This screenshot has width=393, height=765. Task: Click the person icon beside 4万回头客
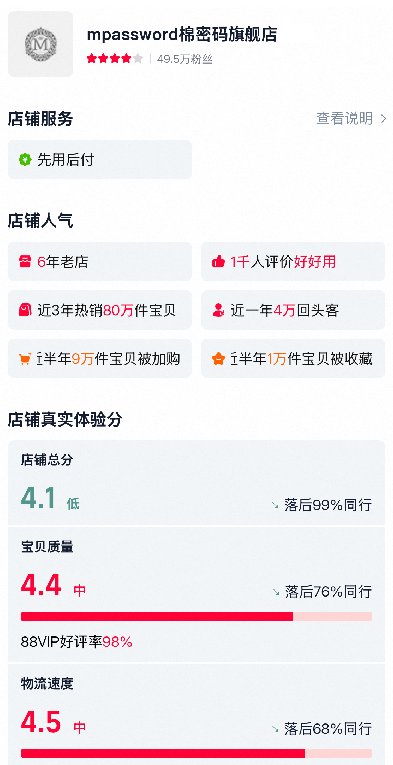pyautogui.click(x=218, y=310)
